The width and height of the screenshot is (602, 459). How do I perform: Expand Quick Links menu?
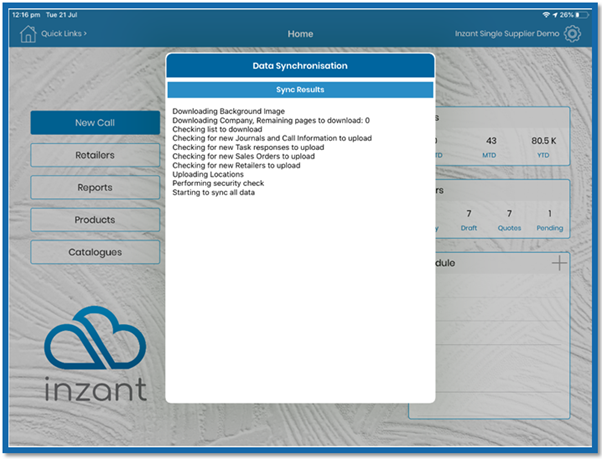(64, 33)
